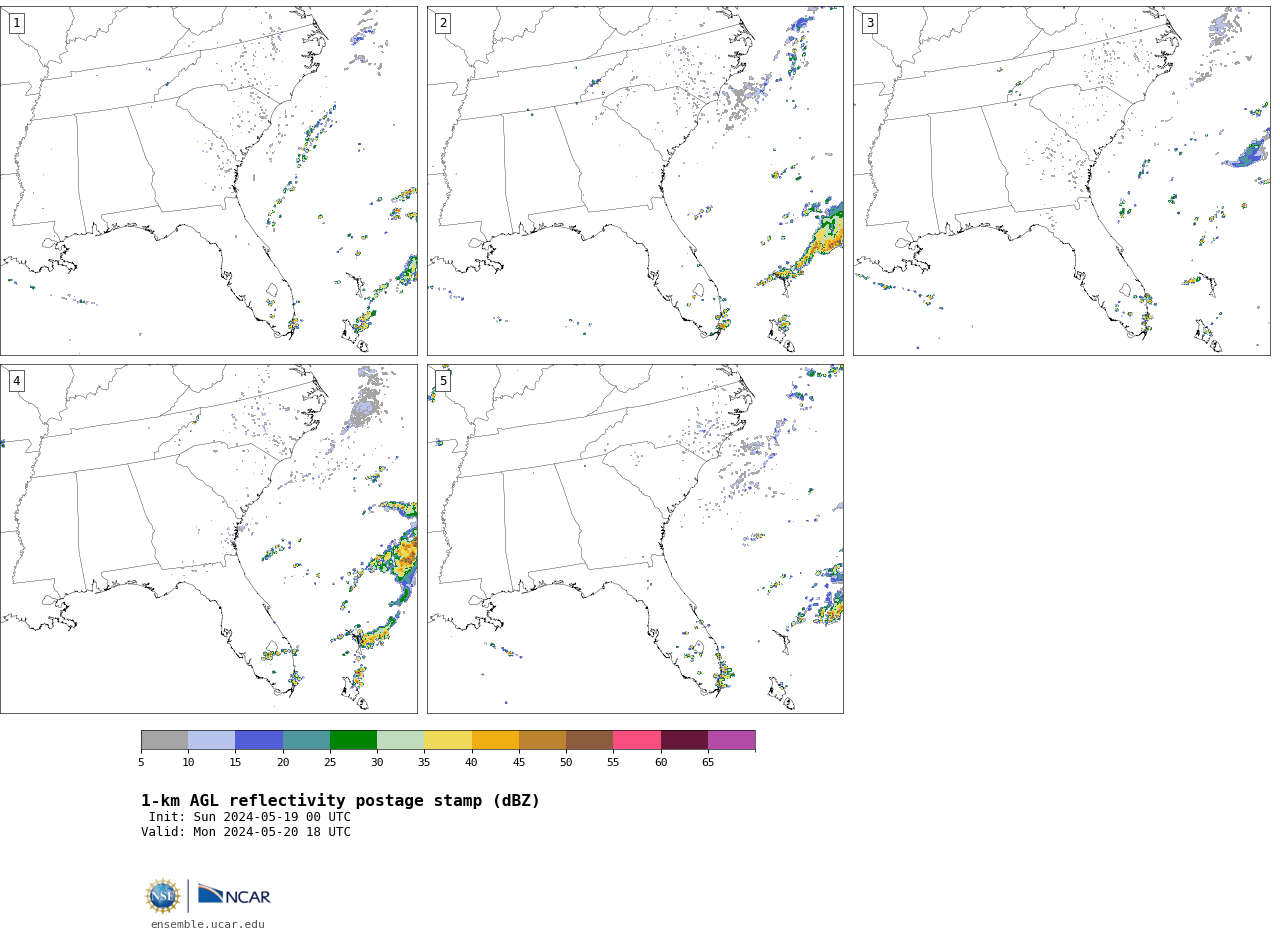Screen dimensions: 1280x936
Task: Click the maroon 60-65 dBZ swatch
Action: pyautogui.click(x=684, y=740)
